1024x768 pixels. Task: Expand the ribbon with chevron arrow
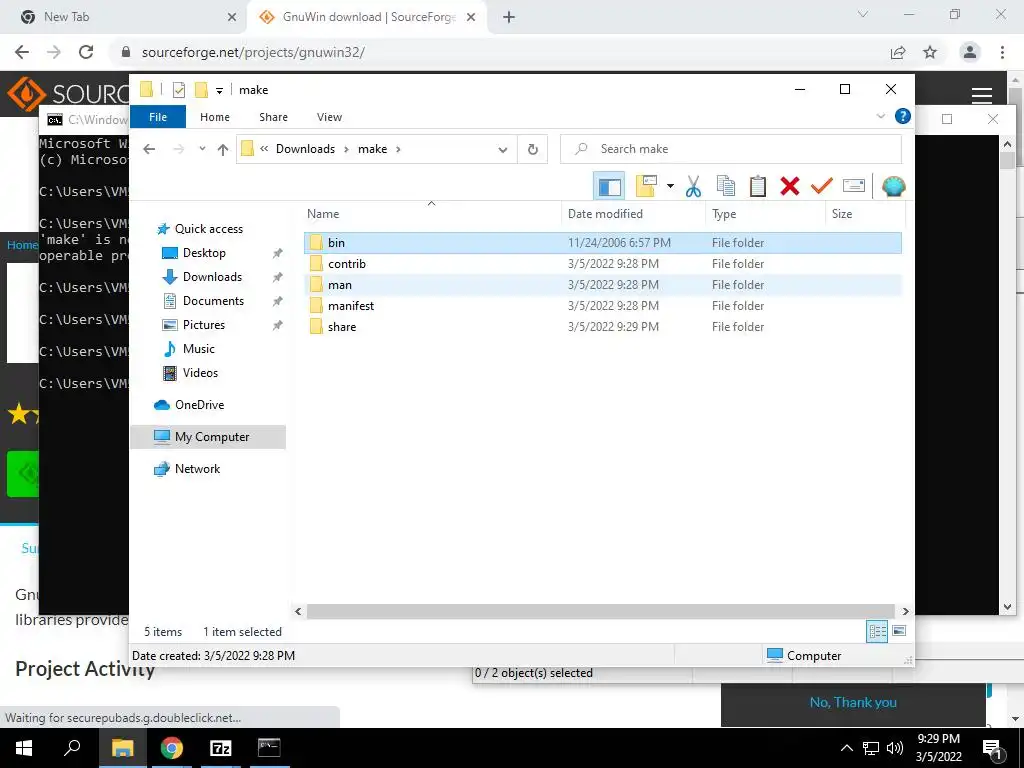pyautogui.click(x=880, y=116)
